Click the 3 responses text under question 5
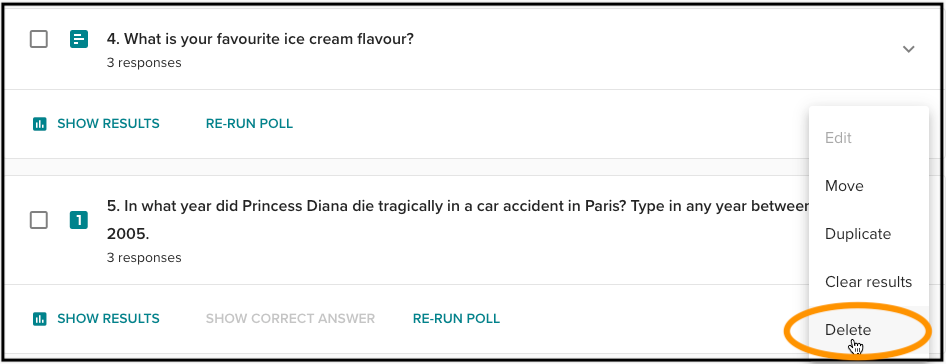946x364 pixels. [x=144, y=258]
